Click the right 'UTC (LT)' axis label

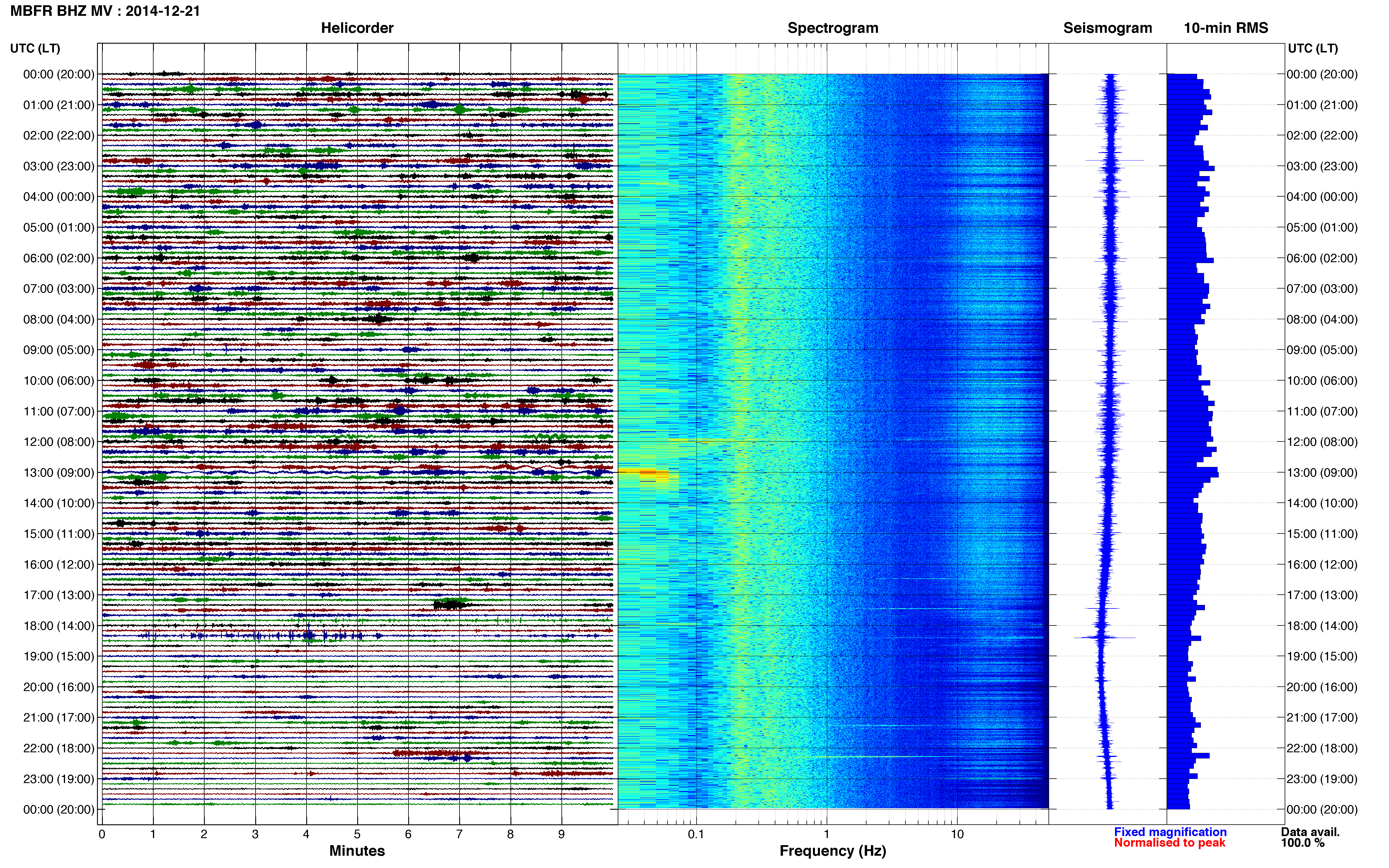tap(1313, 48)
